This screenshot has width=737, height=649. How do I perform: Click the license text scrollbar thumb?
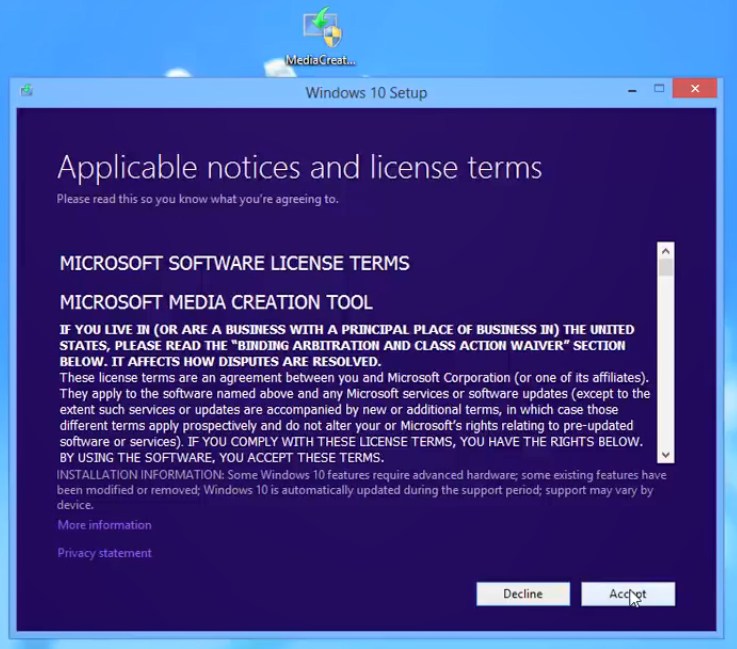pyautogui.click(x=666, y=268)
